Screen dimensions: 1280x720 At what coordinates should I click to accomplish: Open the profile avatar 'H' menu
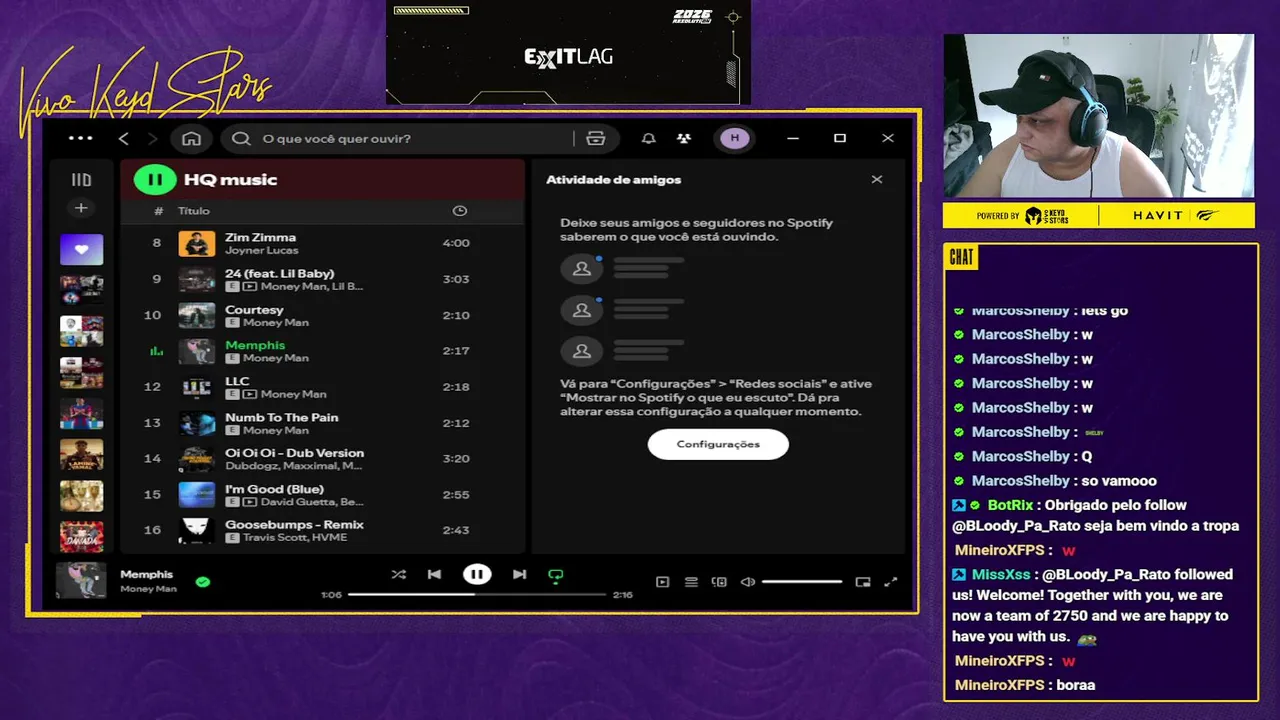[735, 138]
